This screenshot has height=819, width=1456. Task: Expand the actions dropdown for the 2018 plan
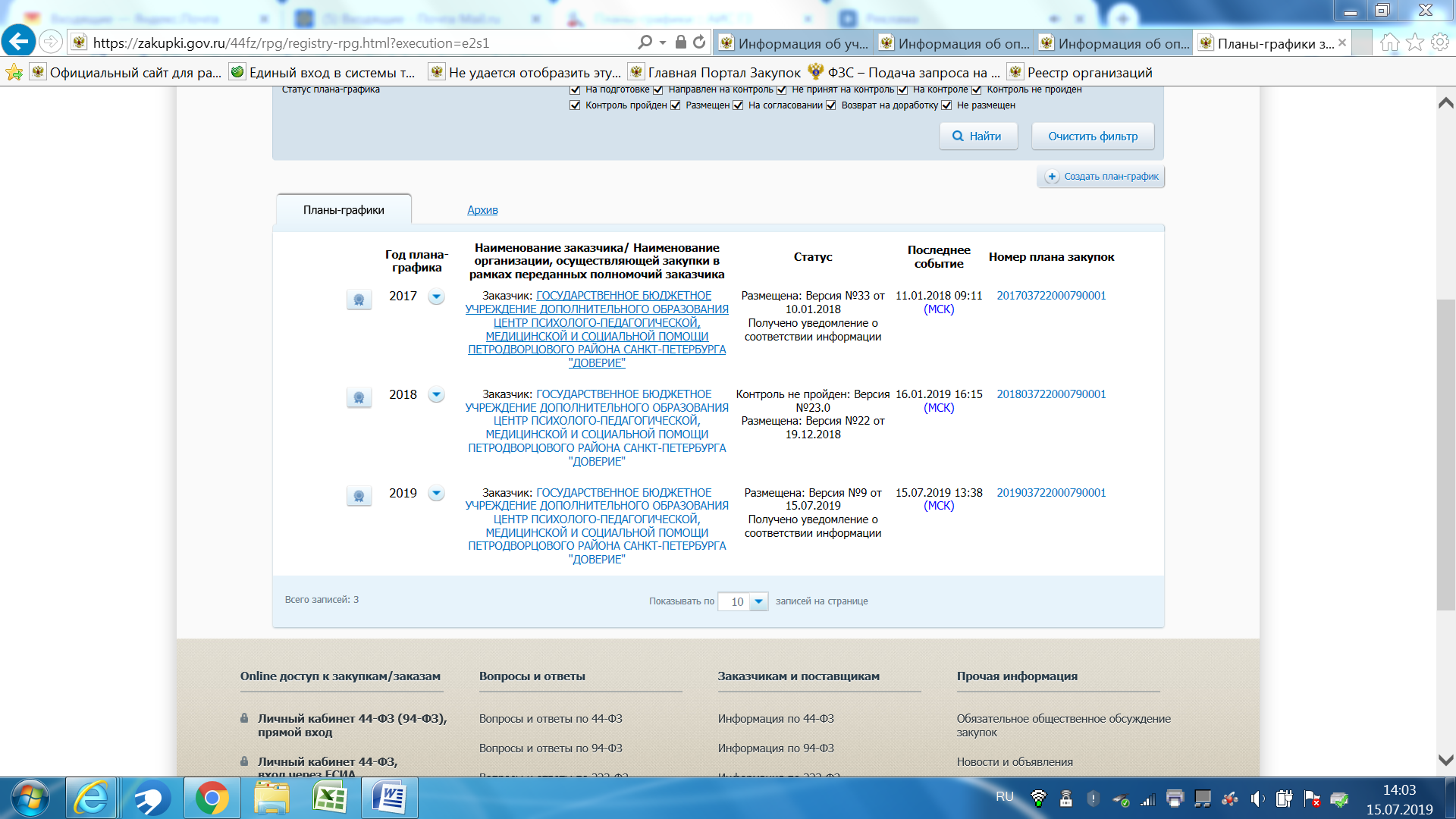pos(436,394)
